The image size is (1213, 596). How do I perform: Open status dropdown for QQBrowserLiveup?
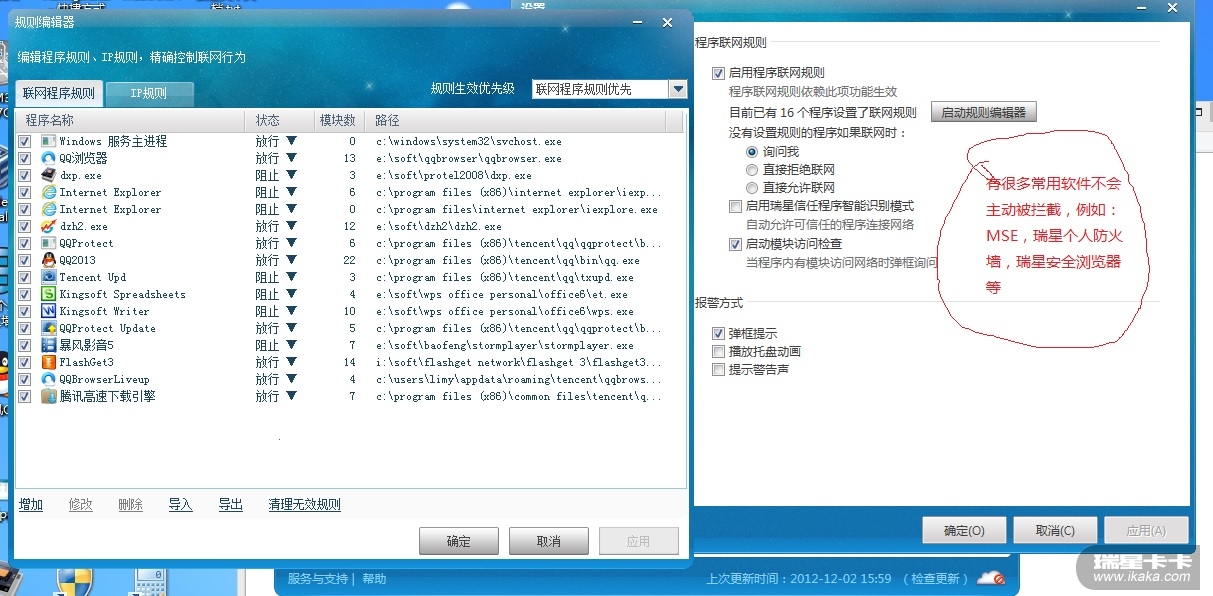[x=291, y=379]
